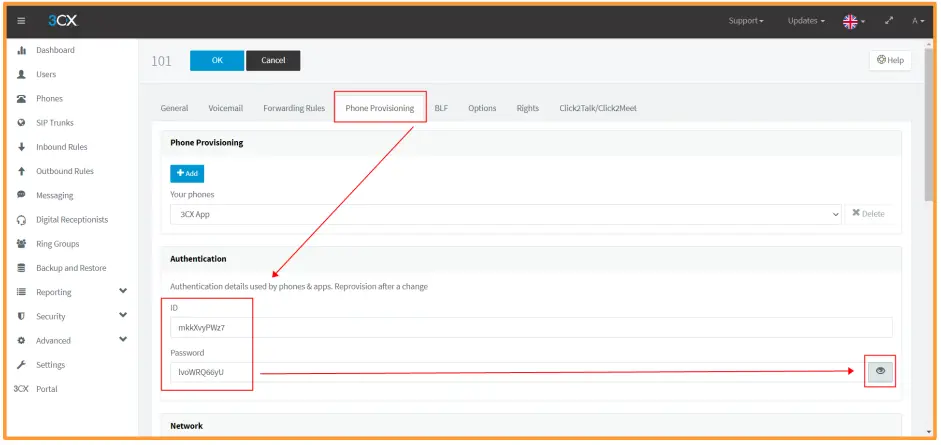Click the Security shield icon
The width and height of the screenshot is (941, 445).
(22, 316)
